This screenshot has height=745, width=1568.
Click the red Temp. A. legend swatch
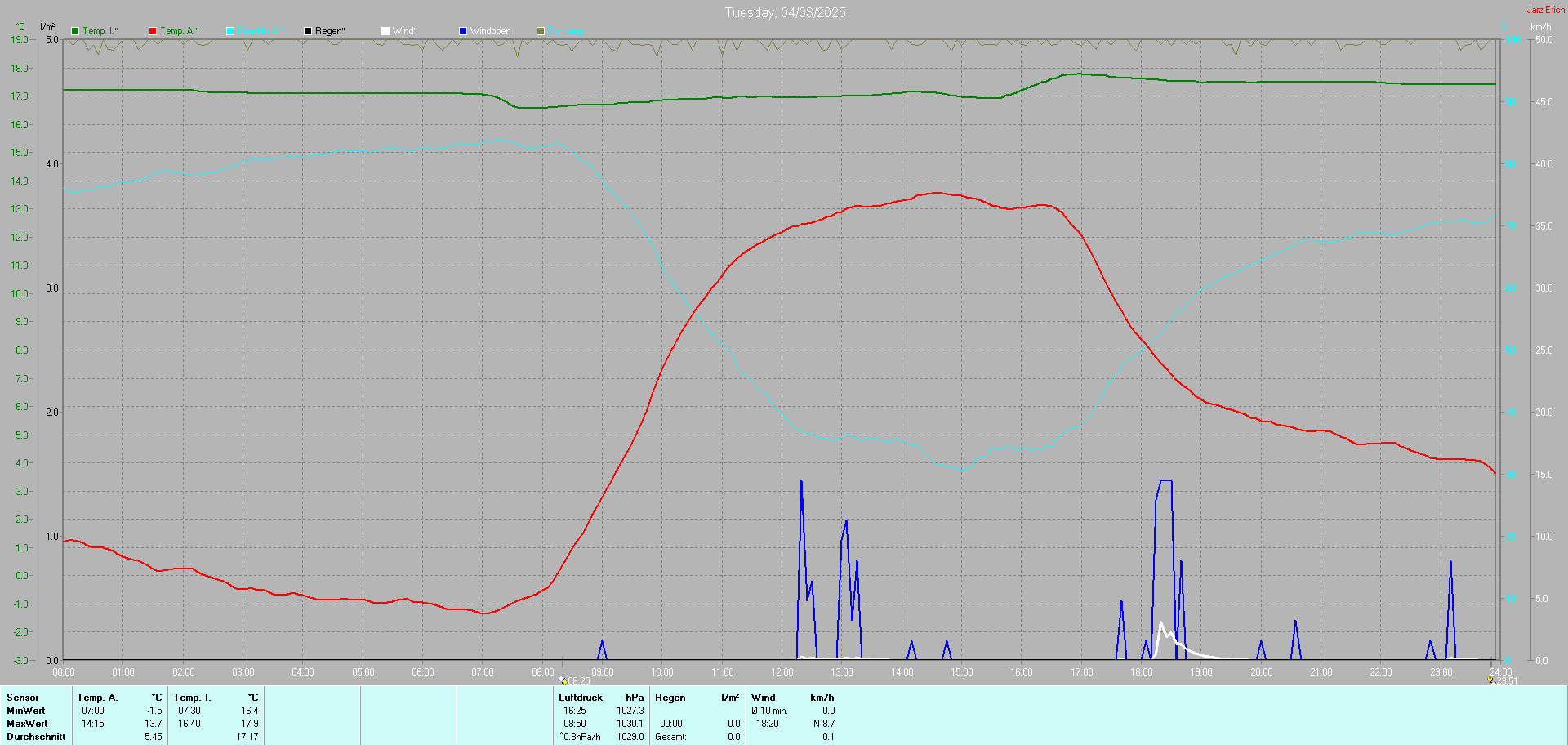point(153,31)
